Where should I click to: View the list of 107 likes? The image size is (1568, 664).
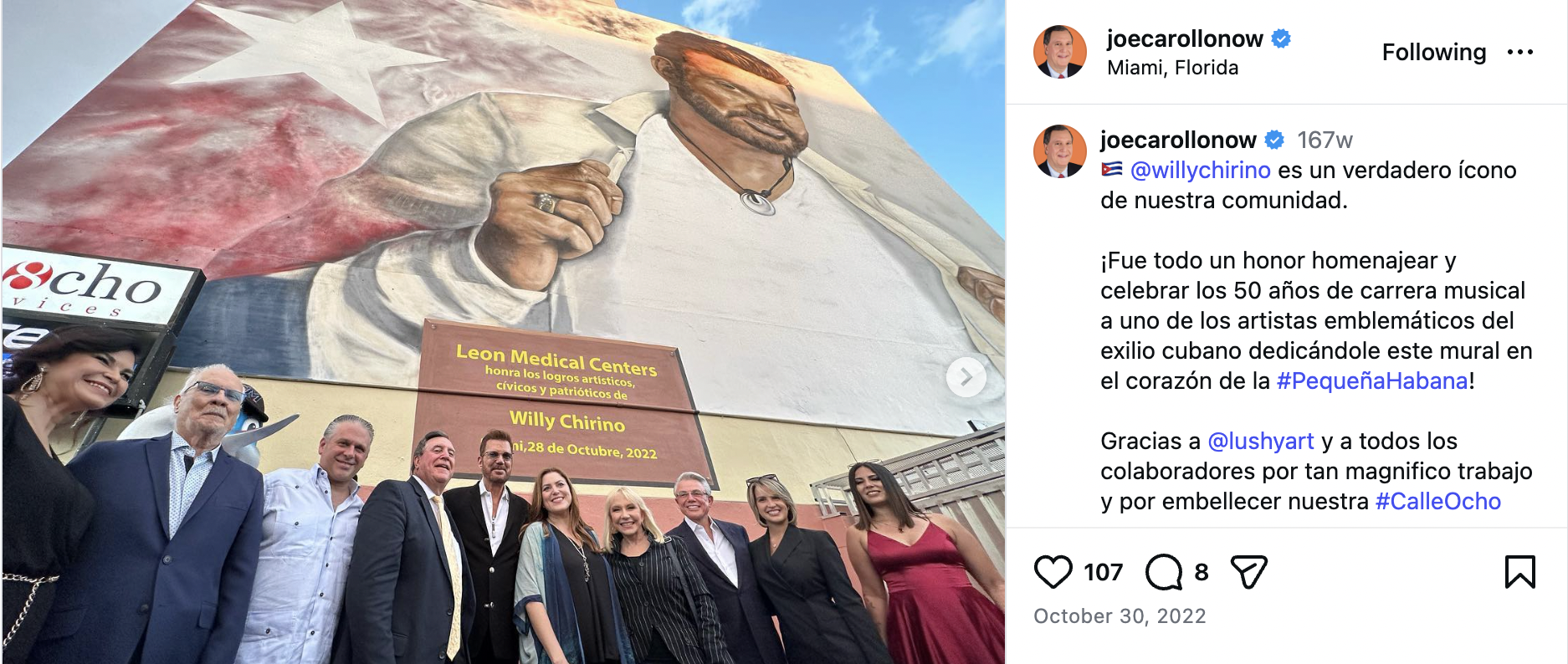tap(1104, 572)
